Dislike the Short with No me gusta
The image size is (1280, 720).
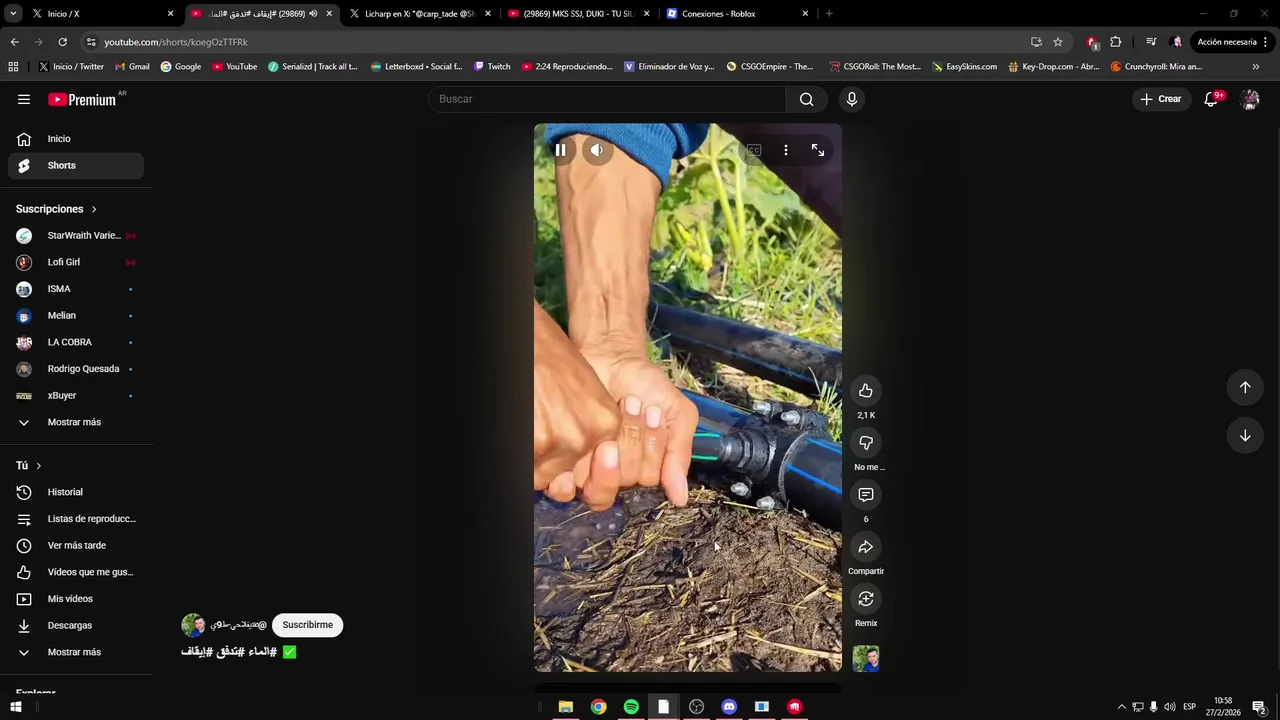[866, 443]
